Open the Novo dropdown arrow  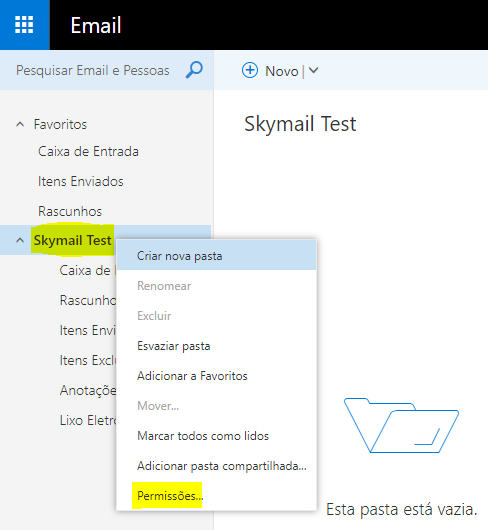point(314,70)
